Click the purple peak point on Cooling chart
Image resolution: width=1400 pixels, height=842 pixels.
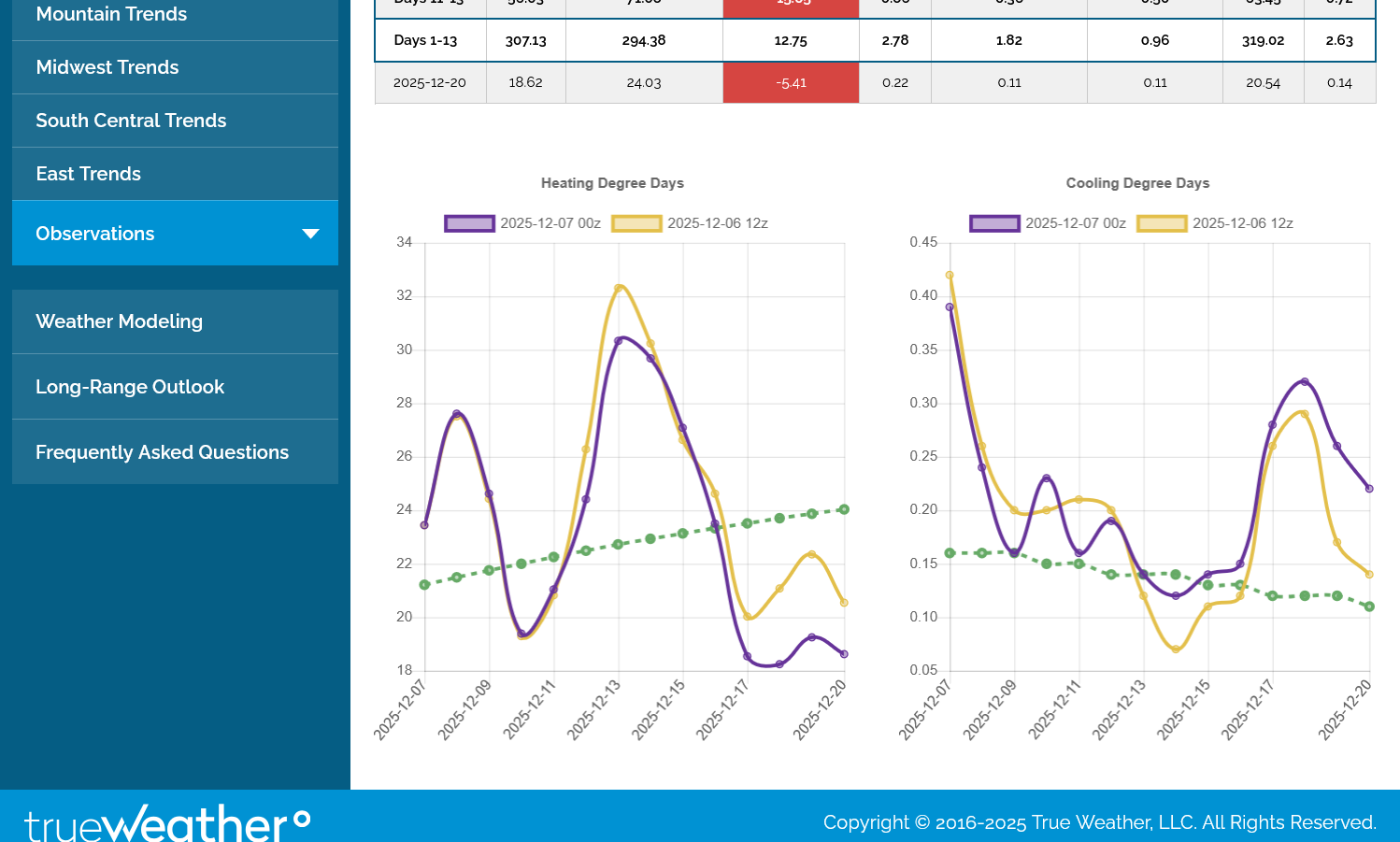tap(1305, 381)
